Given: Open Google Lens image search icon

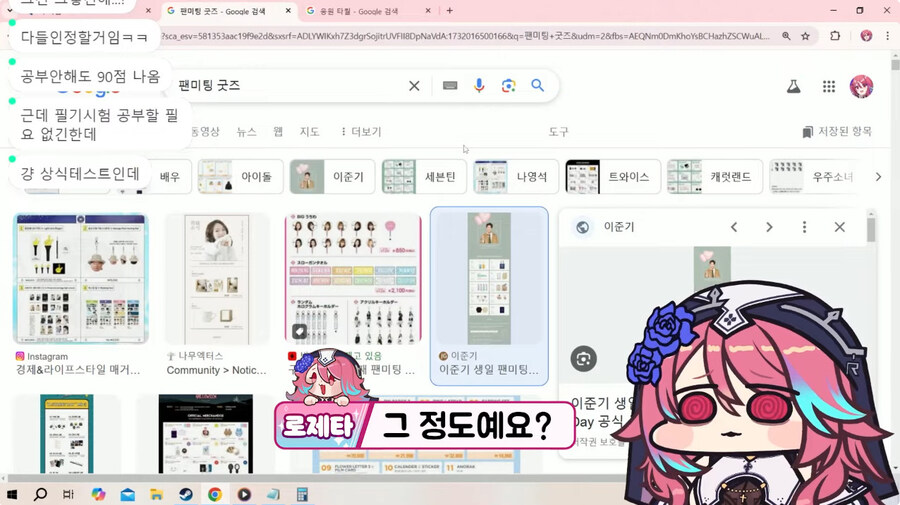Looking at the screenshot, I should click(x=508, y=86).
